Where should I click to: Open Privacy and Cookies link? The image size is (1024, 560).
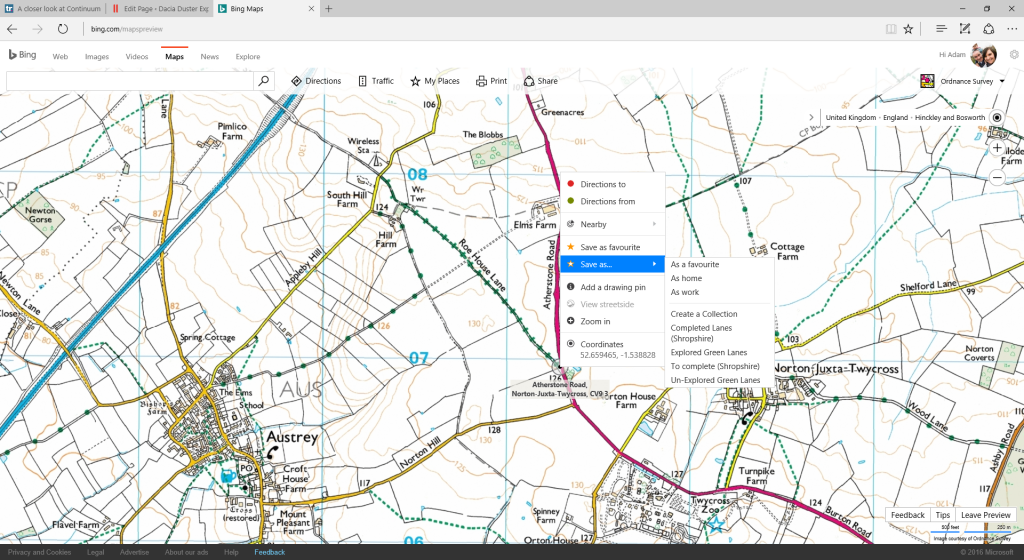point(40,552)
